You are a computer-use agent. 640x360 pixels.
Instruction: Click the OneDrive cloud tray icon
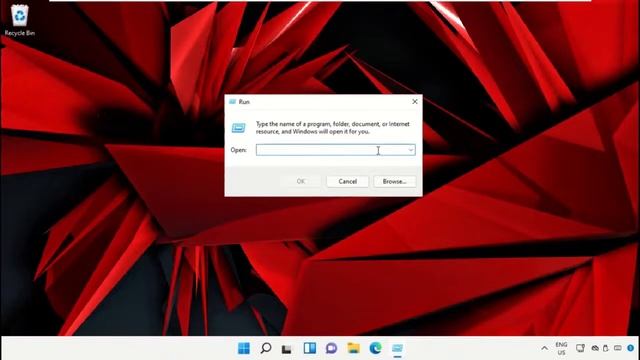click(x=595, y=348)
